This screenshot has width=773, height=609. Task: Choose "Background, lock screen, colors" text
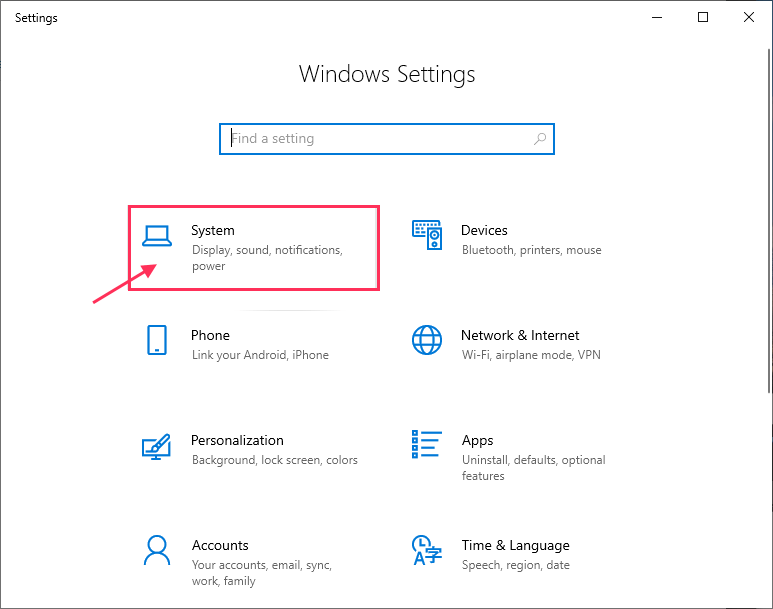274,460
